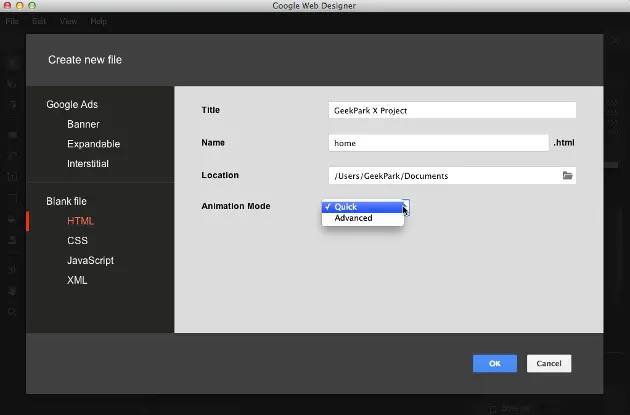Viewport: 630px width, 415px height.
Task: Open the Help menu
Action: click(98, 21)
